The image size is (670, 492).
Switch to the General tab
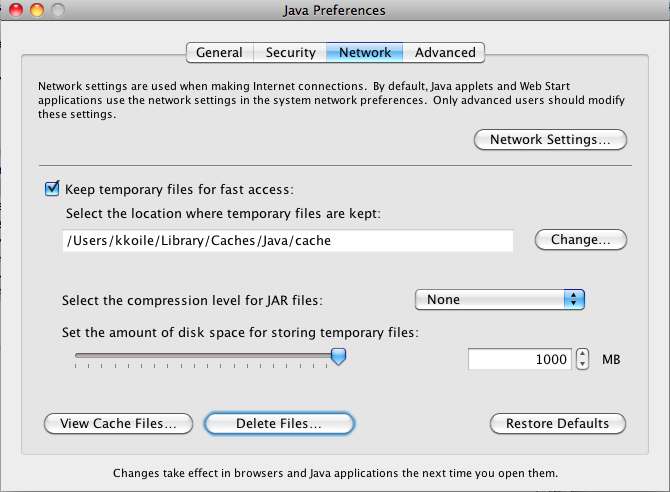click(x=220, y=53)
